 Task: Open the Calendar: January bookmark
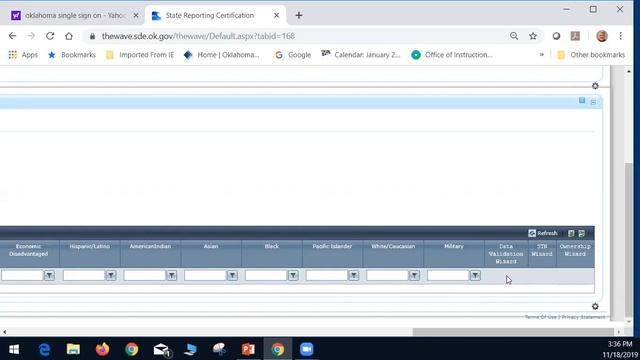coord(361,55)
